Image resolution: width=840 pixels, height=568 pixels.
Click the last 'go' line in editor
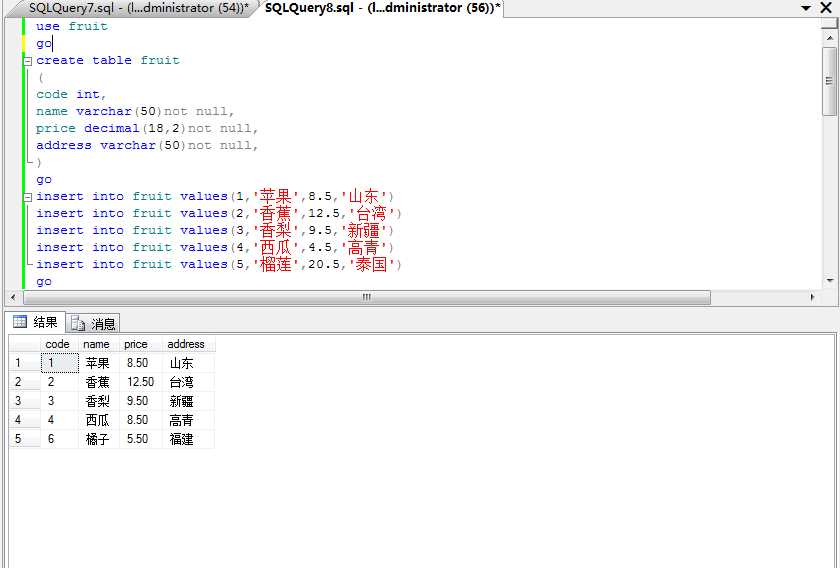click(44, 282)
